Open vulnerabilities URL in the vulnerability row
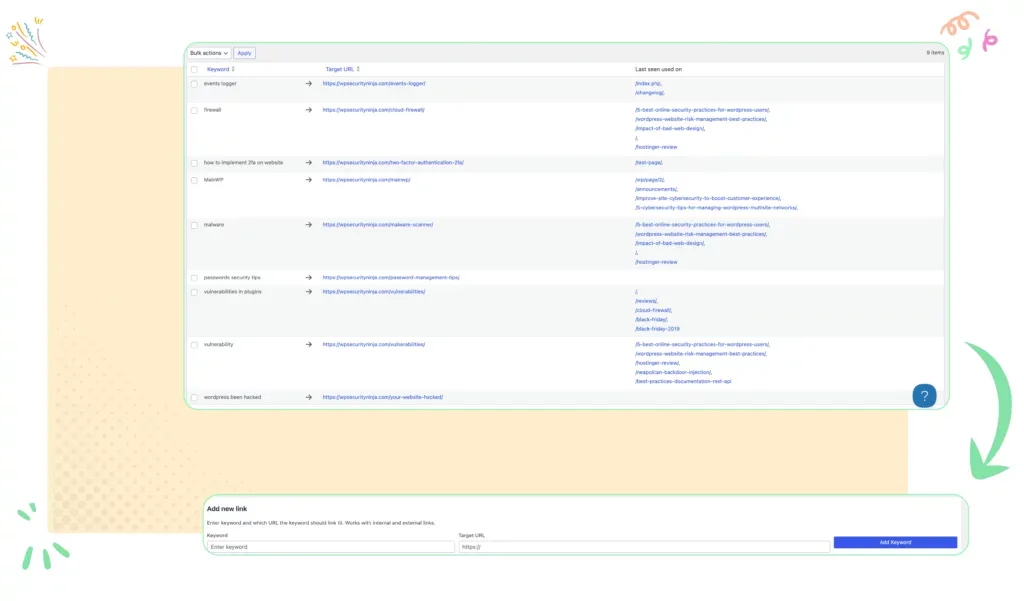 click(x=374, y=344)
